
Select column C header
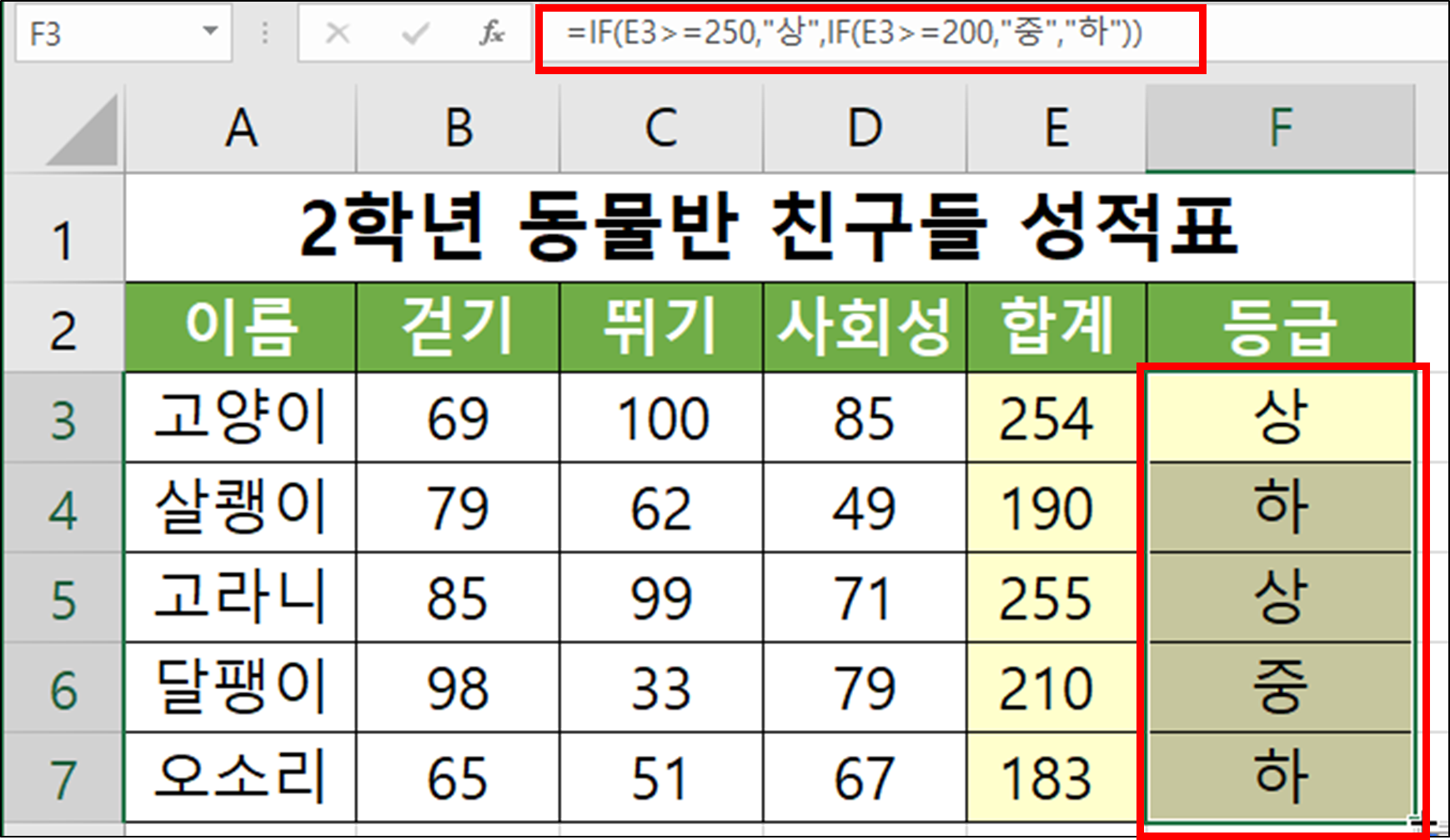click(661, 129)
